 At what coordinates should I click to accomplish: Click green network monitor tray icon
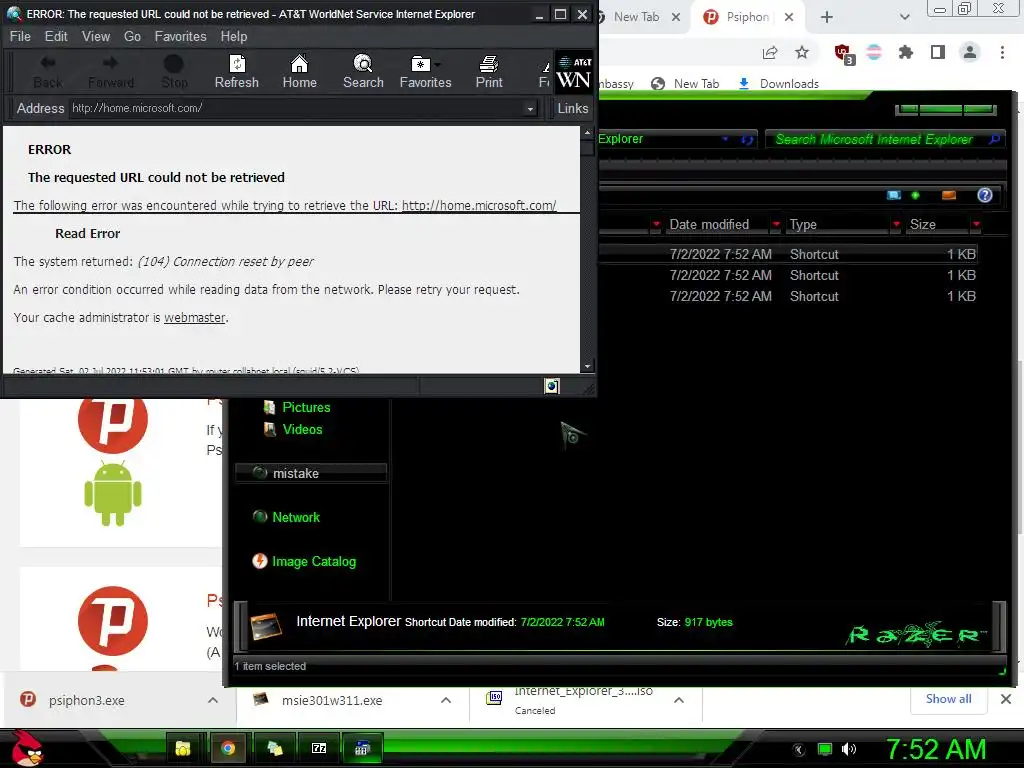pyautogui.click(x=825, y=749)
